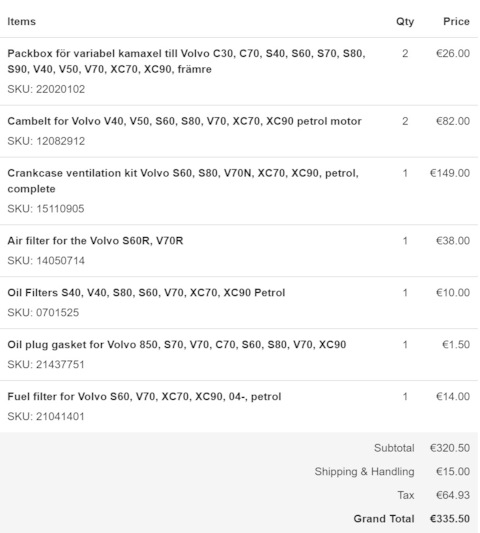Click the Grand Total value €335.50
Viewport: 480px width, 533px height.
pos(450,519)
